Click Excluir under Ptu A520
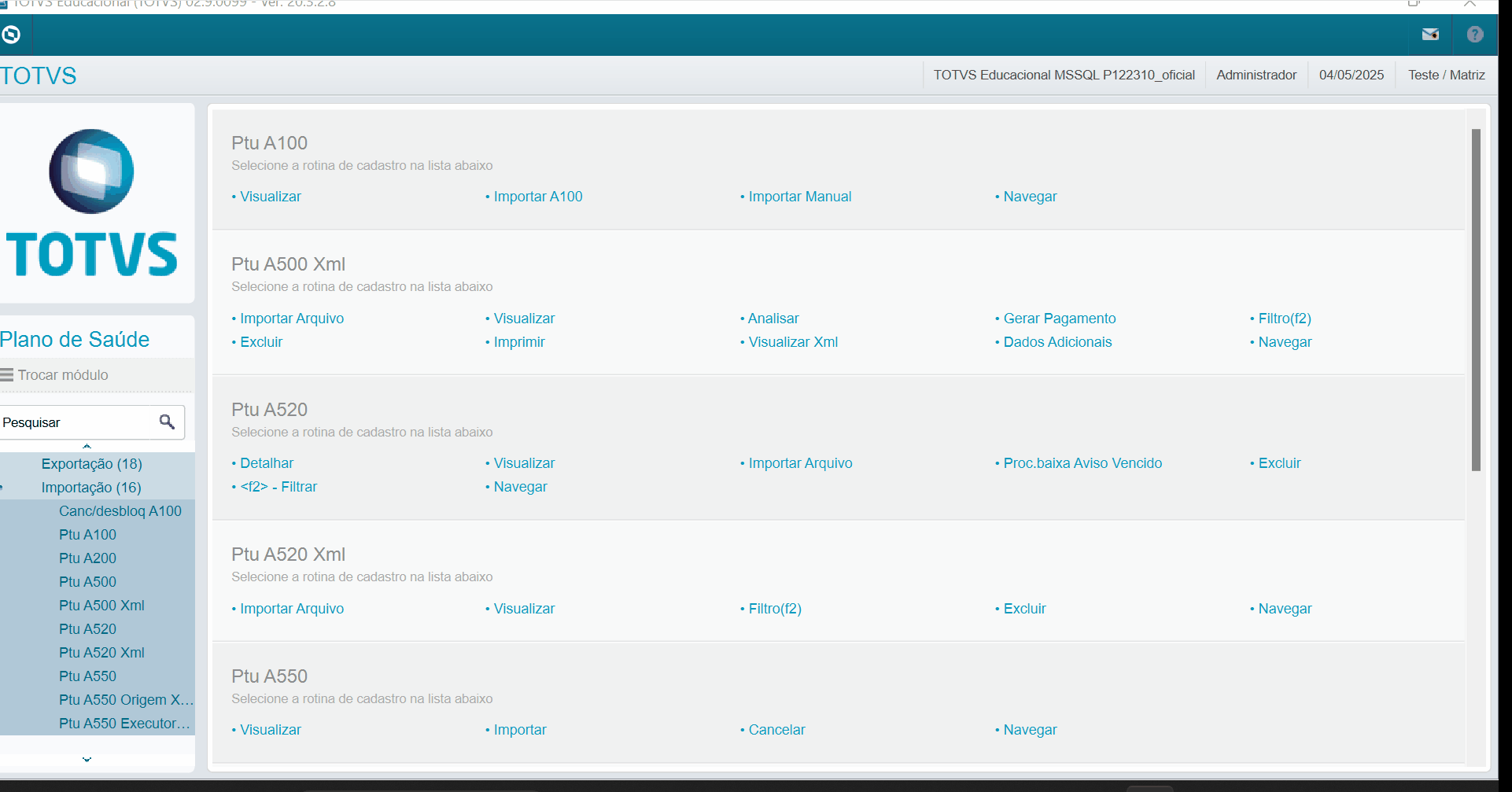 [1279, 463]
